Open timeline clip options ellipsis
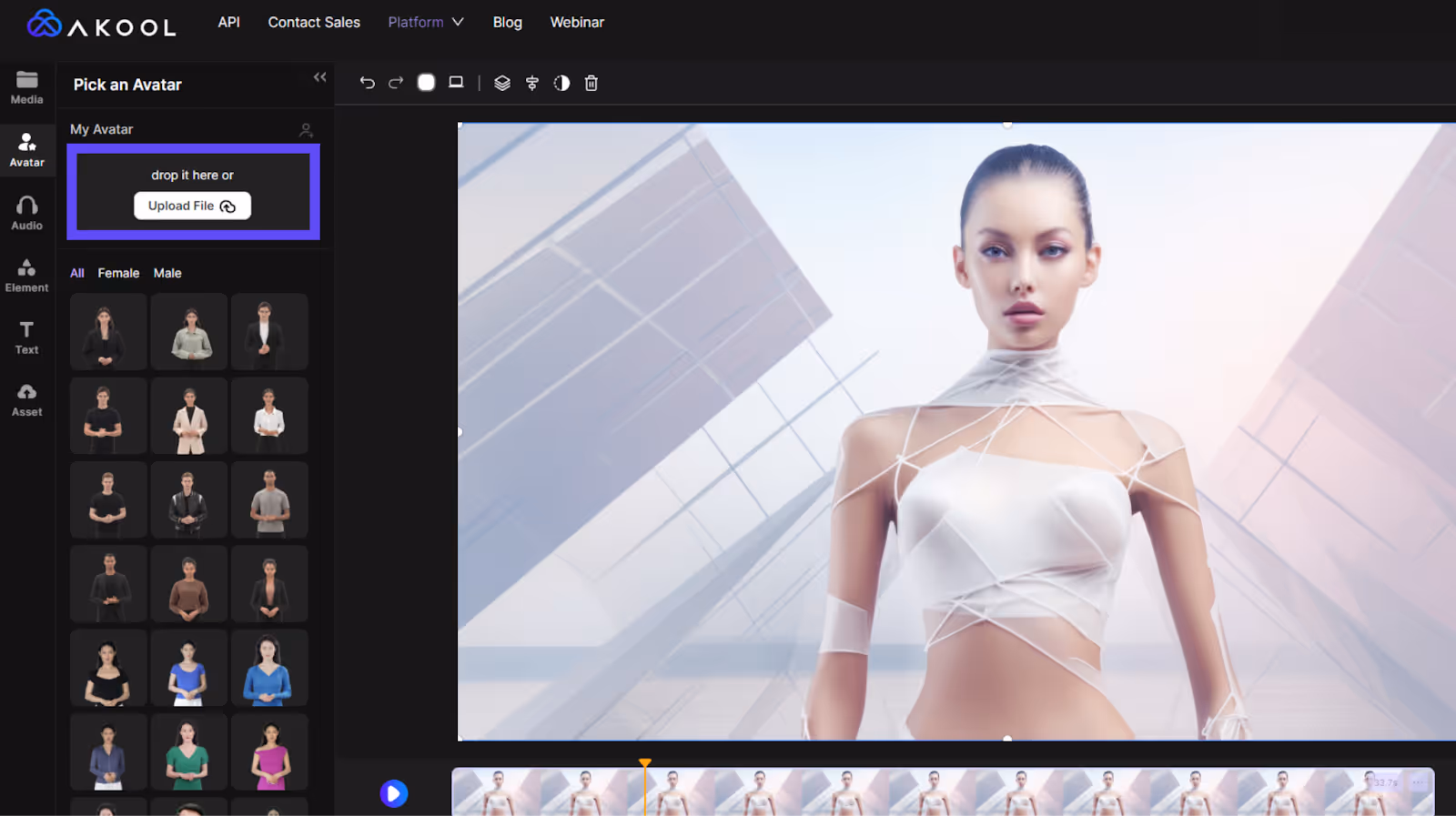The image size is (1456, 816). coord(1417,782)
